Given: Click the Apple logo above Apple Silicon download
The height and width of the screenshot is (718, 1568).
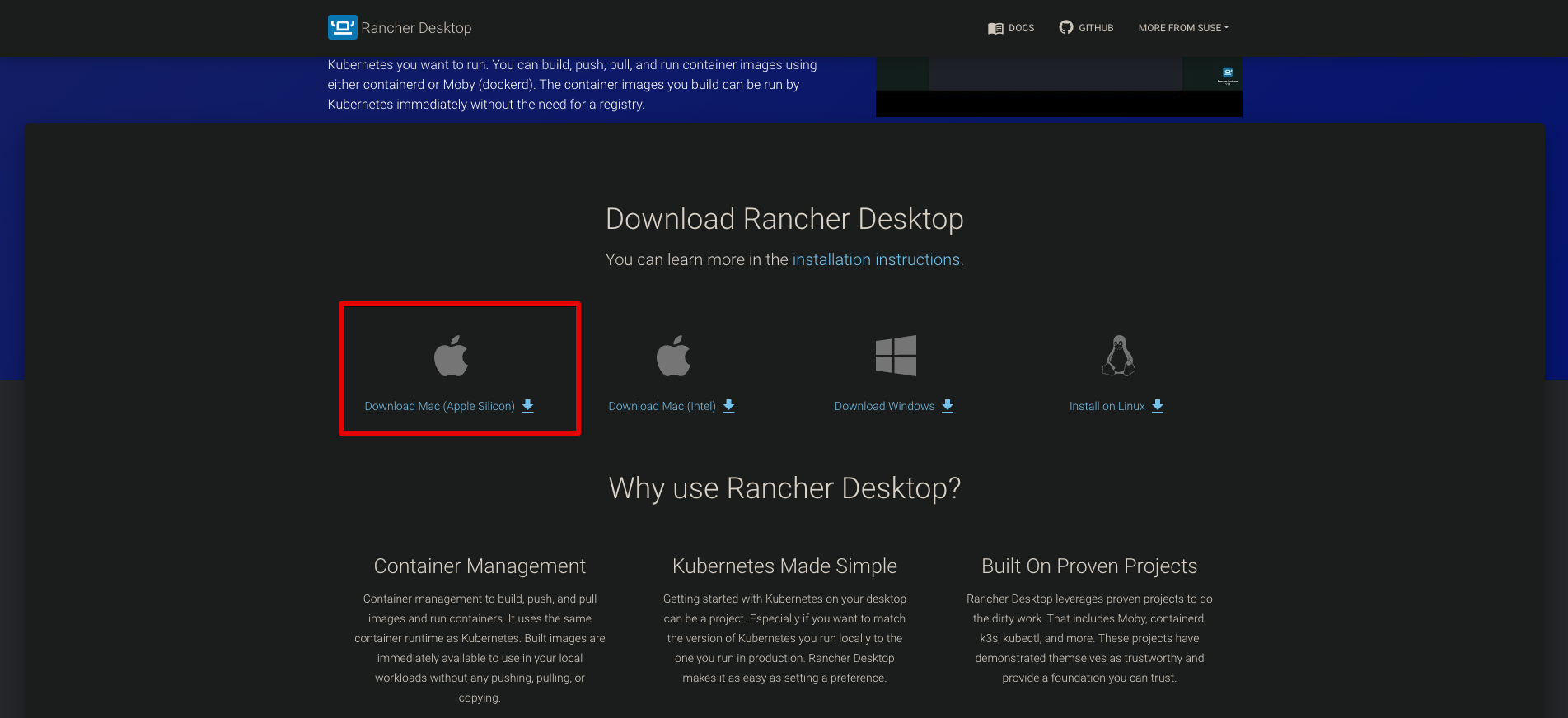Looking at the screenshot, I should pyautogui.click(x=451, y=356).
